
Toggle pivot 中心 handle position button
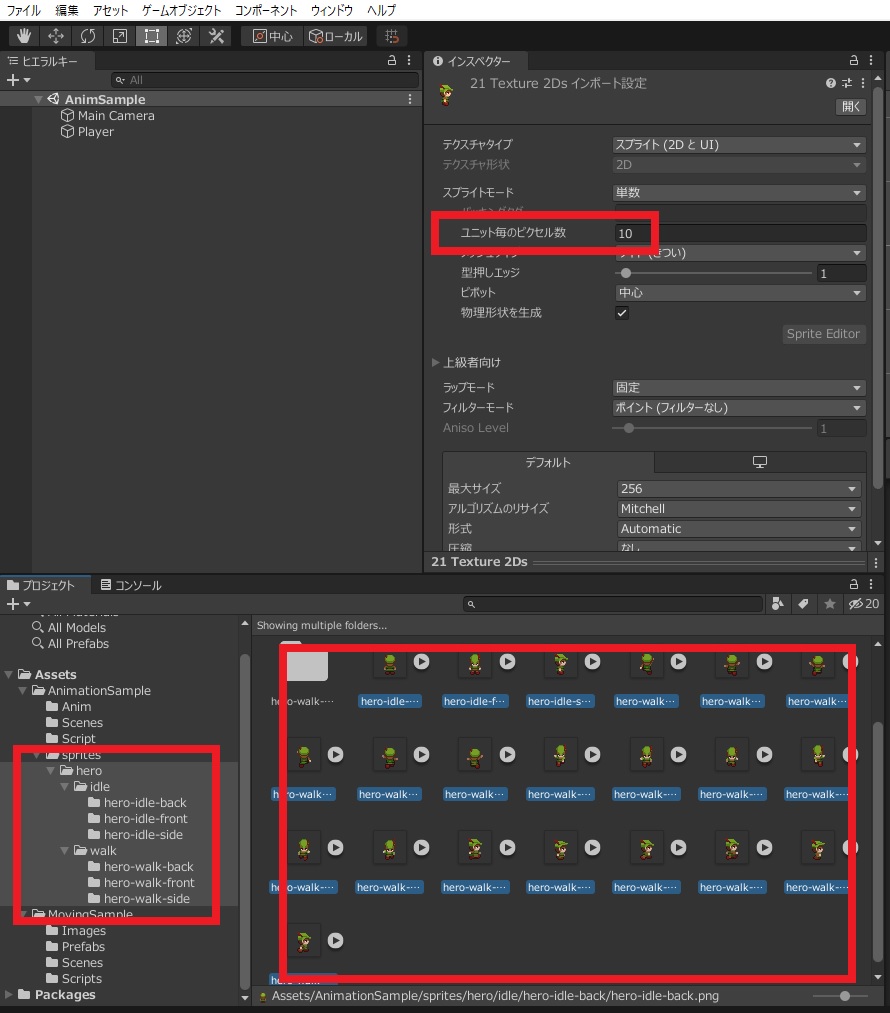[x=272, y=36]
